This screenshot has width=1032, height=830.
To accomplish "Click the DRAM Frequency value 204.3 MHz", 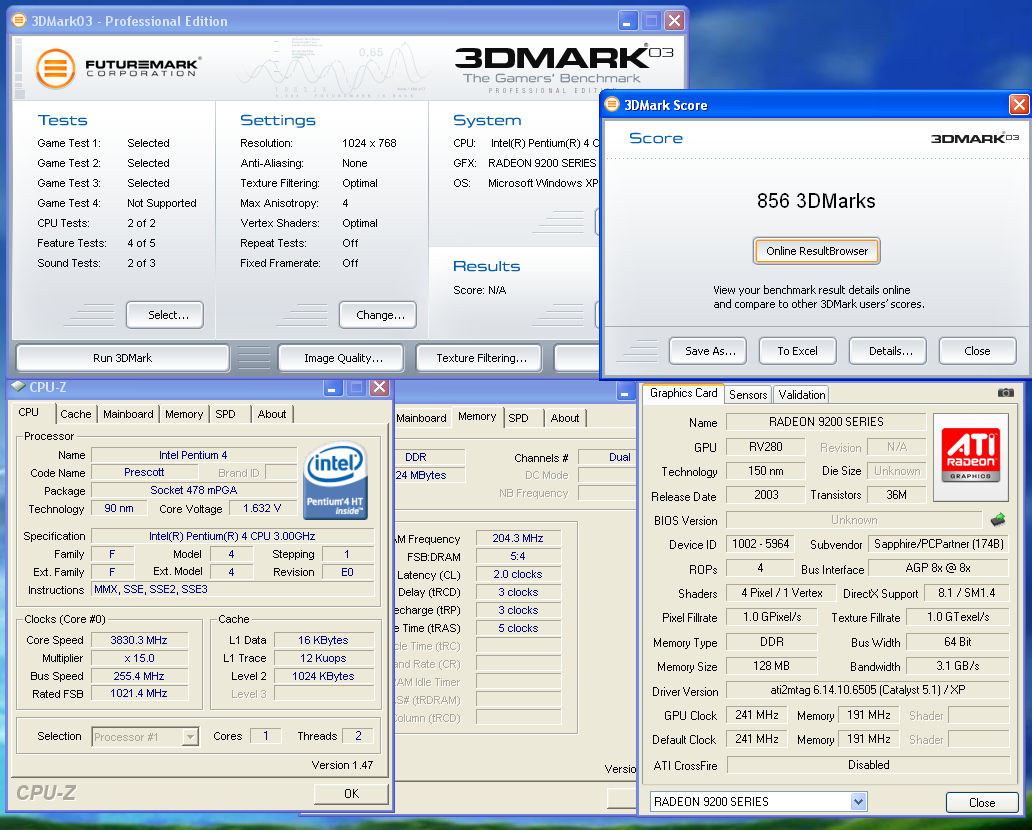I will [x=518, y=538].
